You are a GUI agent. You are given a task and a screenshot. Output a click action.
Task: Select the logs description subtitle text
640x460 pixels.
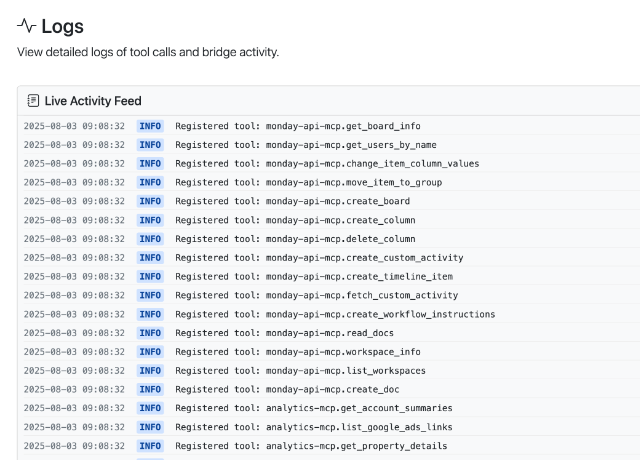point(148,52)
